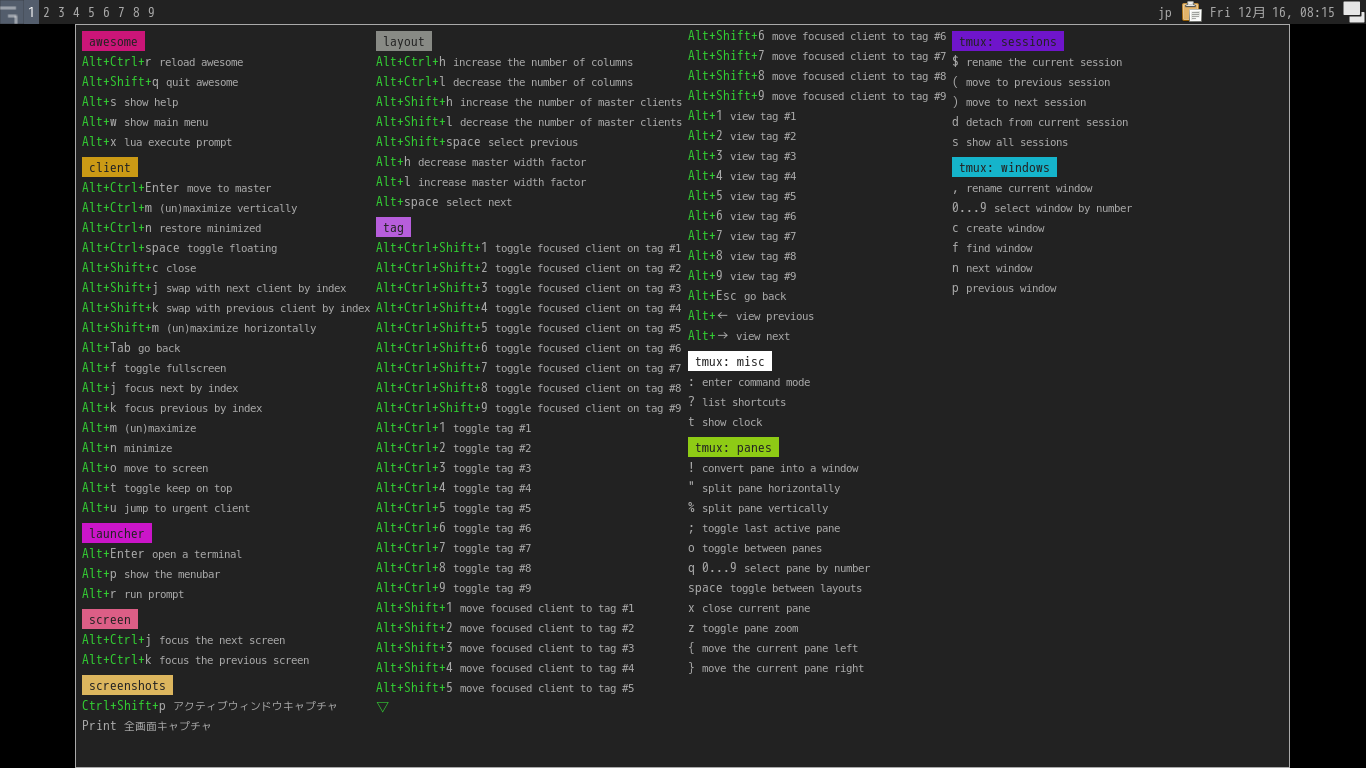Click the jp keyboard layout indicator
Viewport: 1366px width, 768px height.
1165,12
